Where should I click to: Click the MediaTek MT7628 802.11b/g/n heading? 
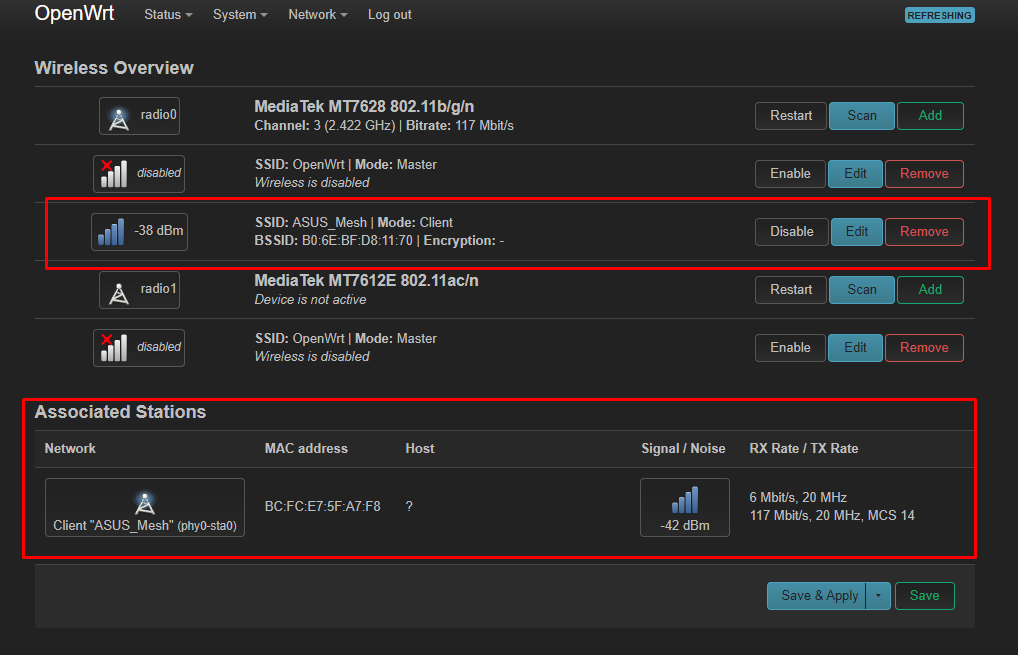coord(364,106)
